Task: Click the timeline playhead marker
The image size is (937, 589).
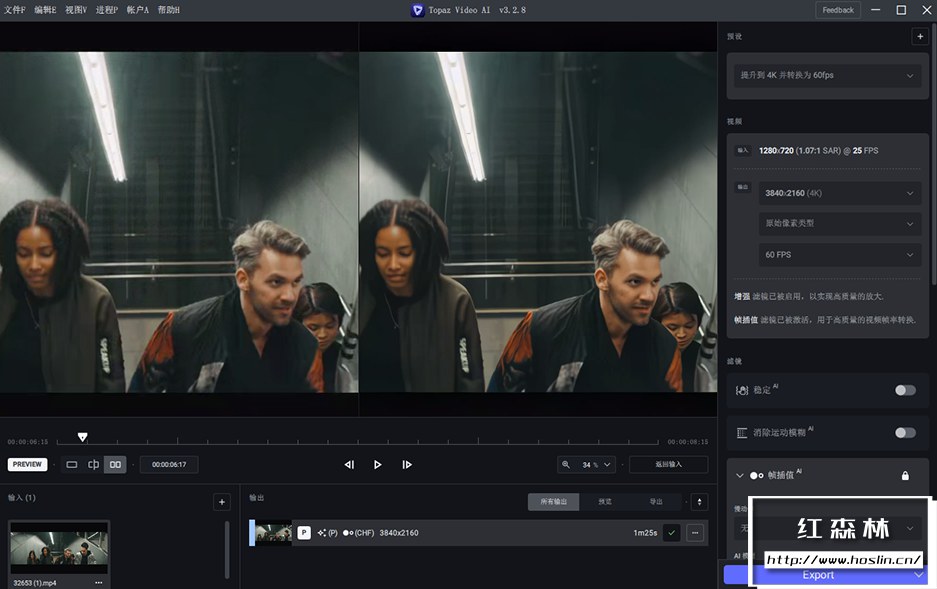Action: (83, 437)
